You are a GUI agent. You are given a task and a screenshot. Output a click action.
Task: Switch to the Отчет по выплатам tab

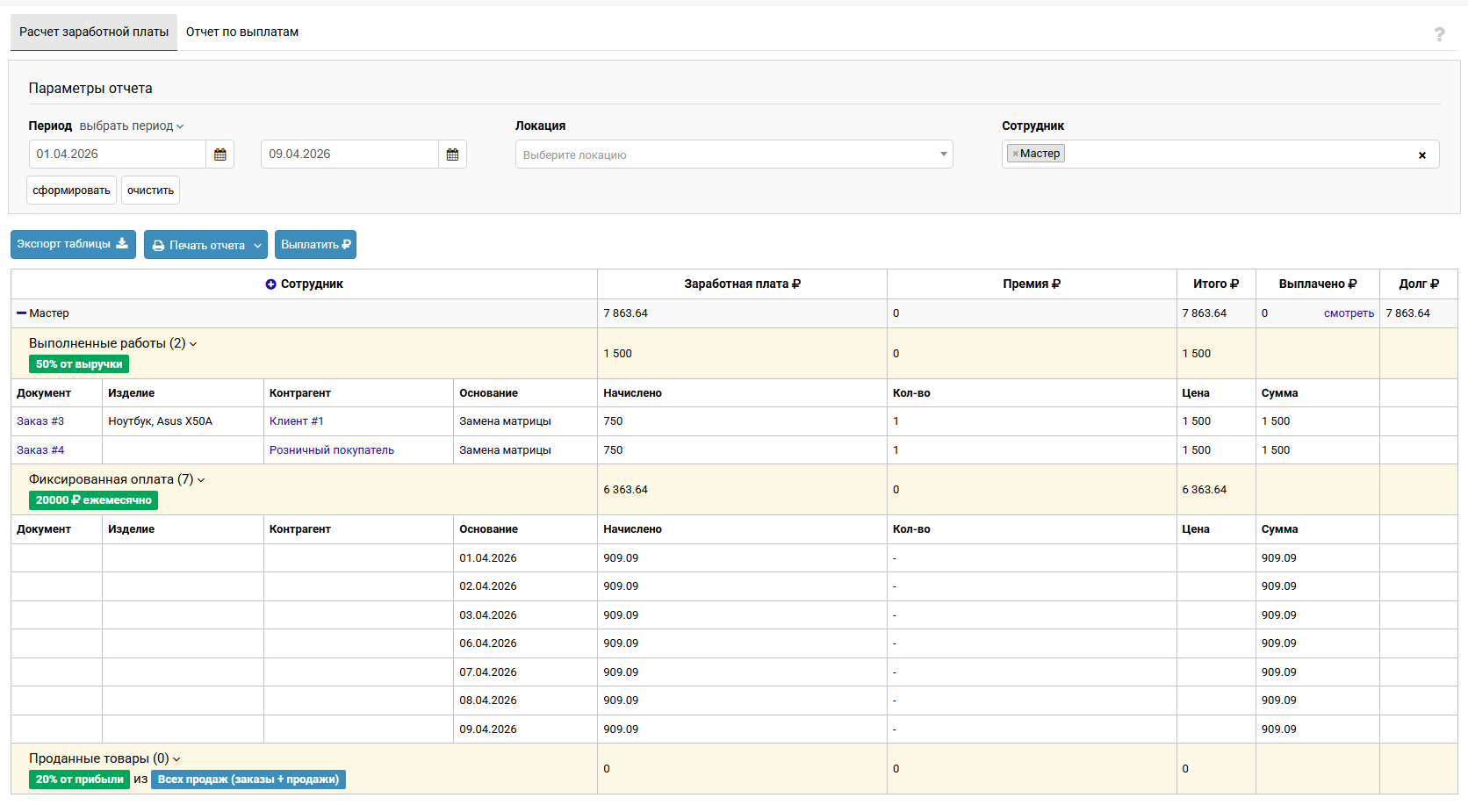241,32
